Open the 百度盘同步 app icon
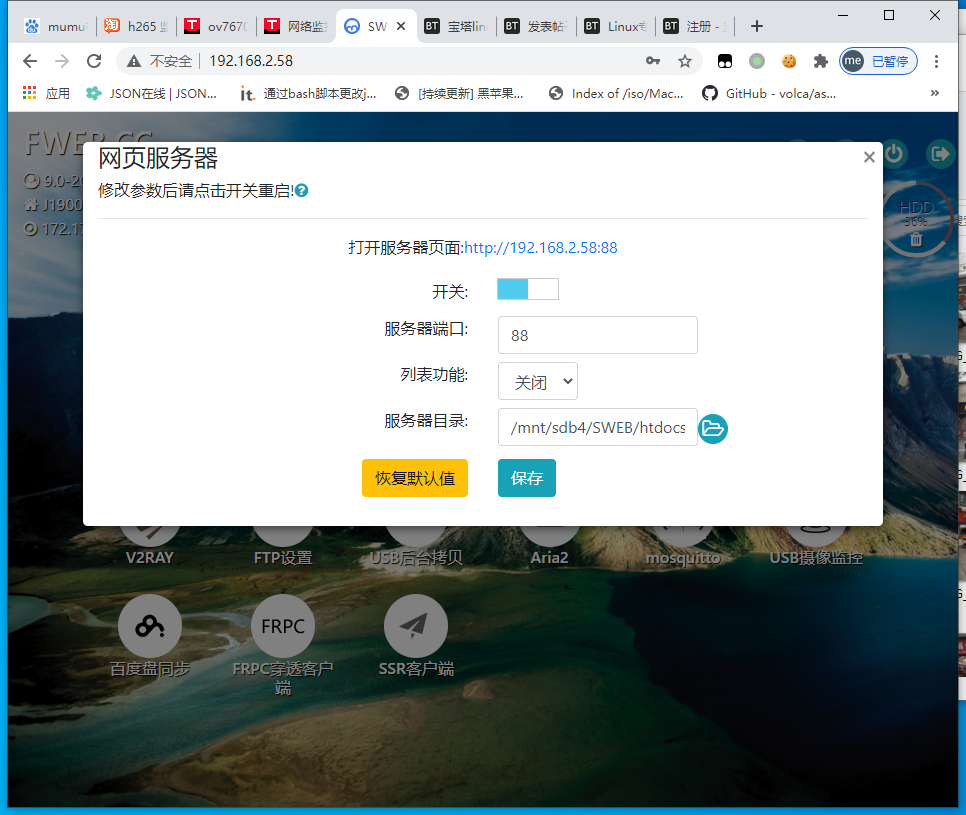The image size is (966, 815). point(150,626)
